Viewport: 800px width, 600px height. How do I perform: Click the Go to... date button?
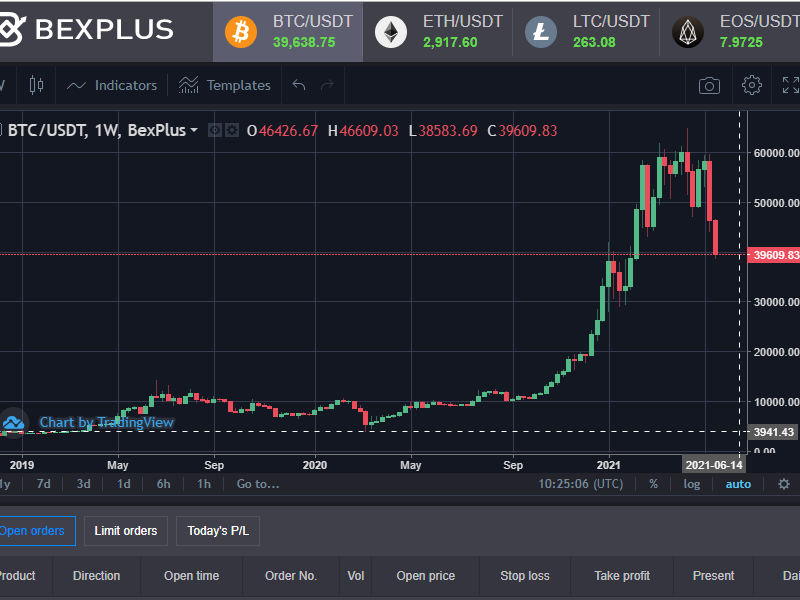click(258, 484)
